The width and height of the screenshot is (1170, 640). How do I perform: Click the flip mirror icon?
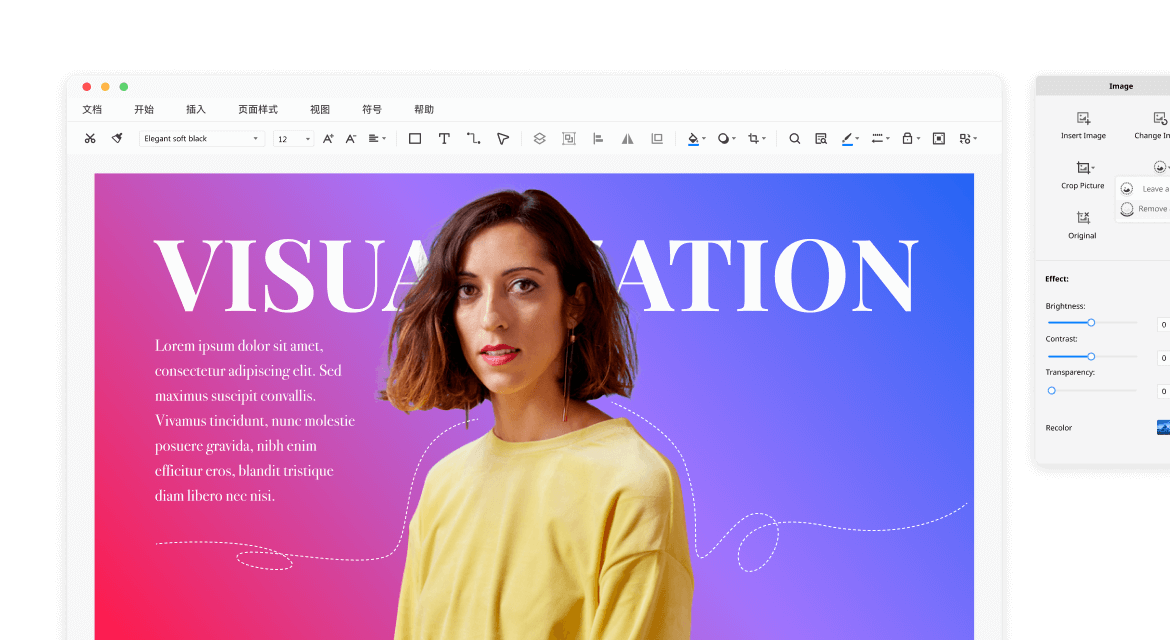[628, 139]
